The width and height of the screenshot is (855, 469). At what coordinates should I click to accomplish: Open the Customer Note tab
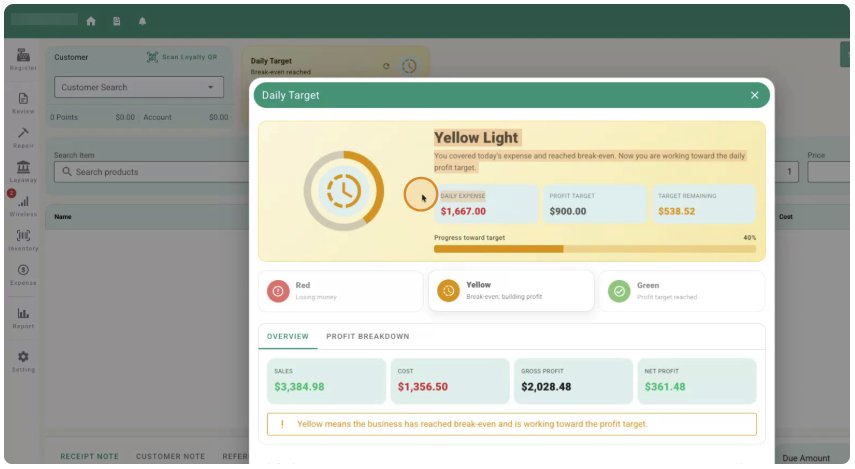point(170,456)
